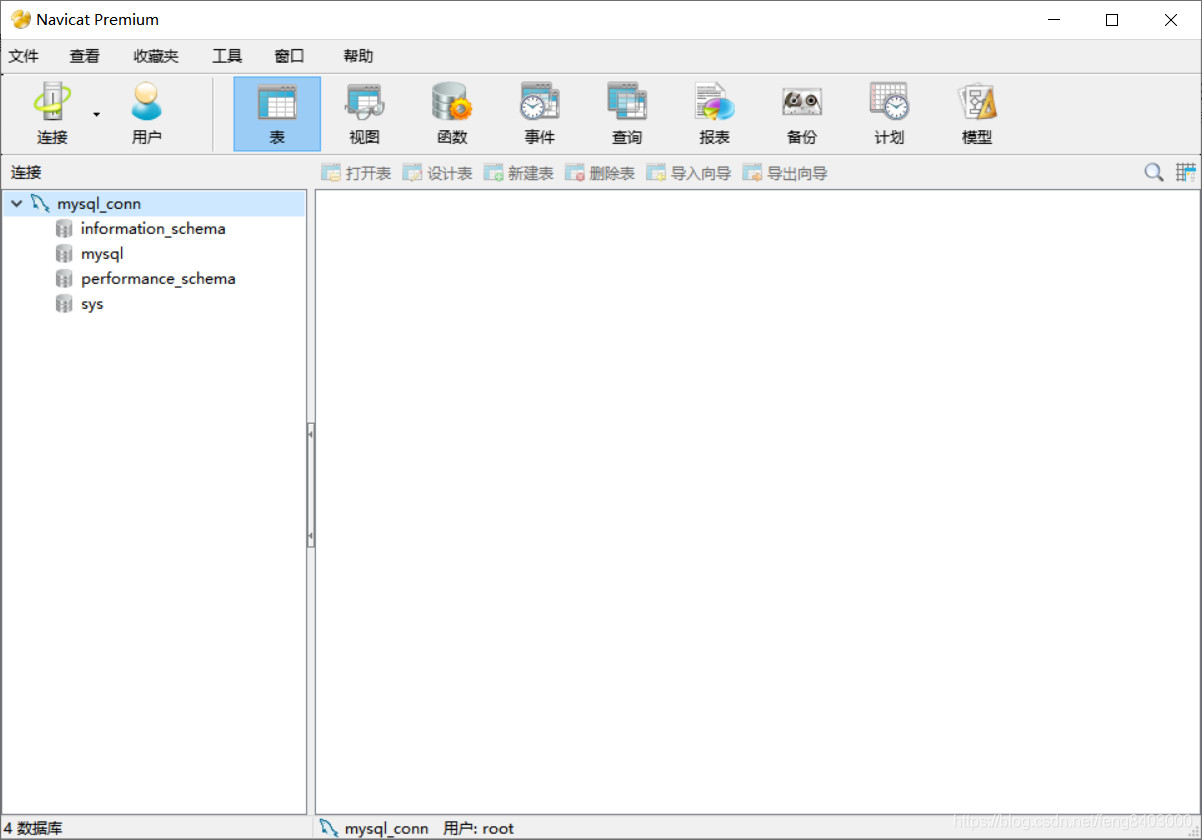
Task: Click the Connection (连接) toolbar icon
Action: (52, 114)
